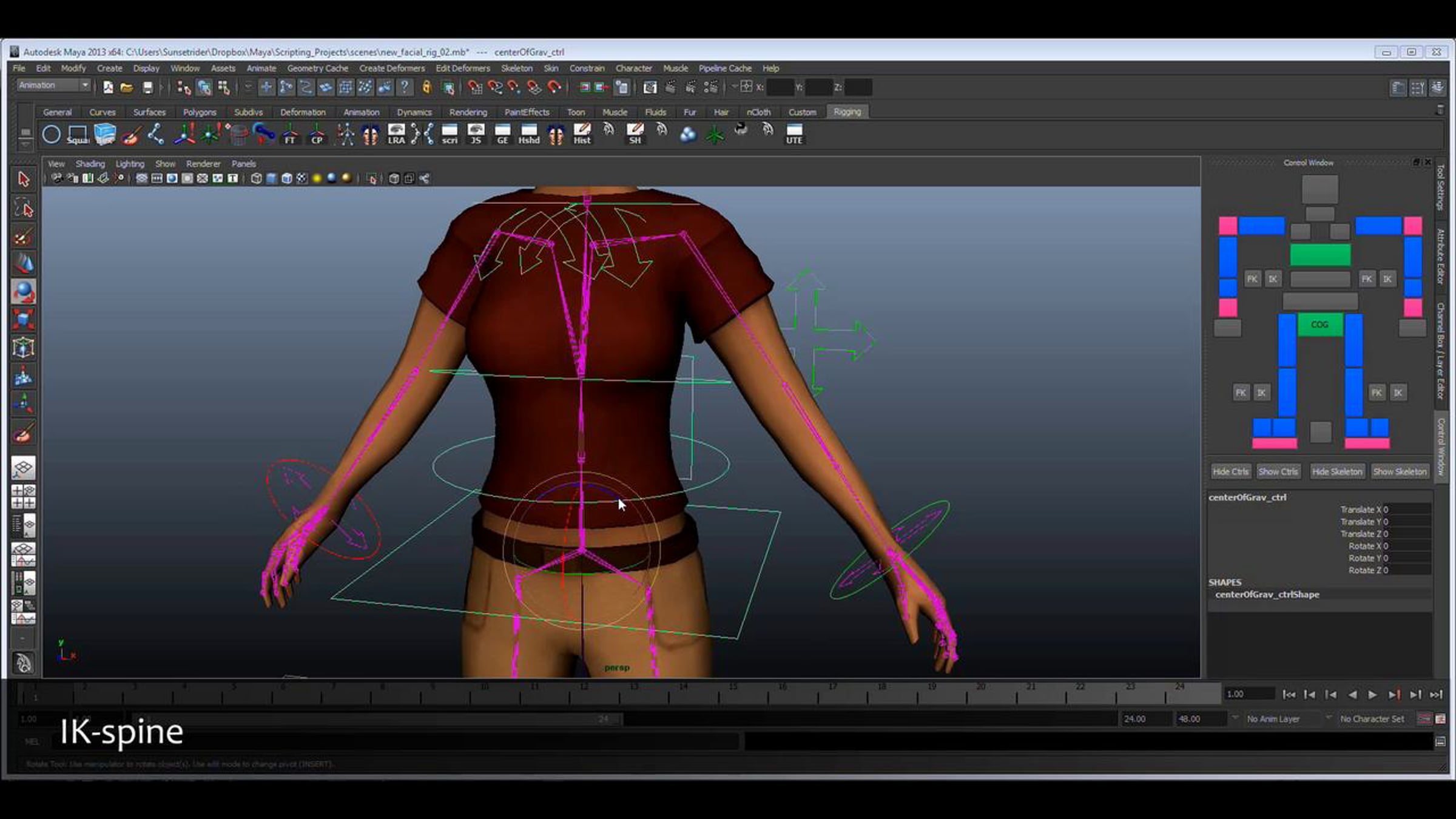Select the LRA shelf icon
Viewport: 1456px width, 819px height.
click(396, 133)
